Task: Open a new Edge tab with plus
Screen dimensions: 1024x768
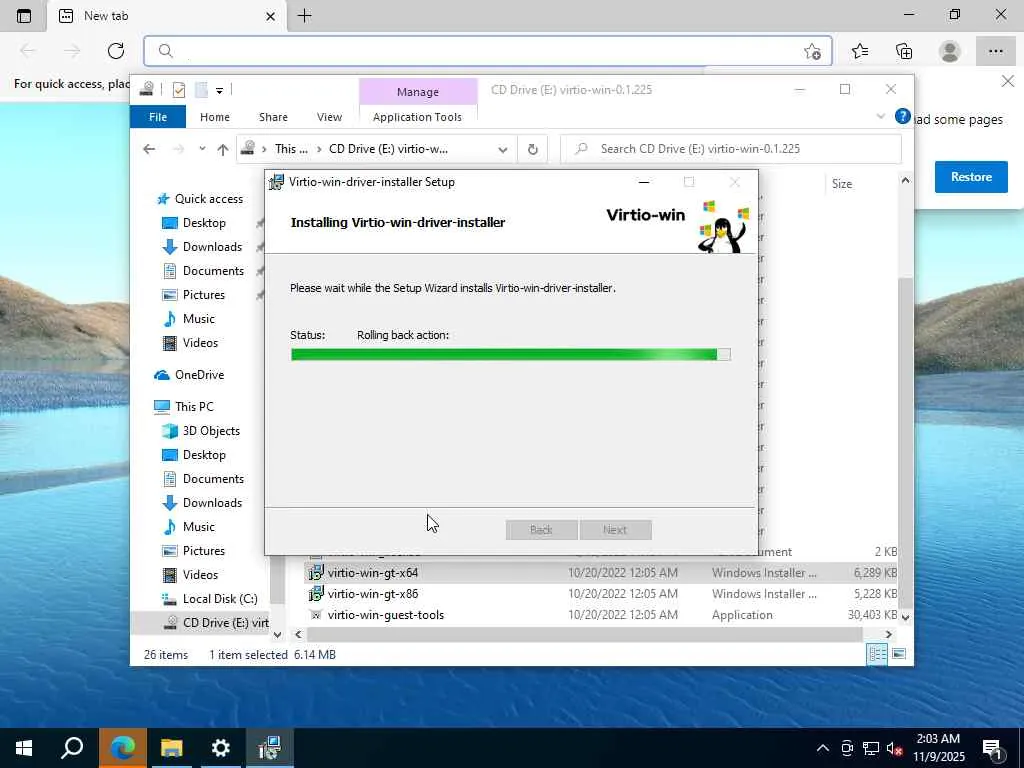Action: (304, 16)
